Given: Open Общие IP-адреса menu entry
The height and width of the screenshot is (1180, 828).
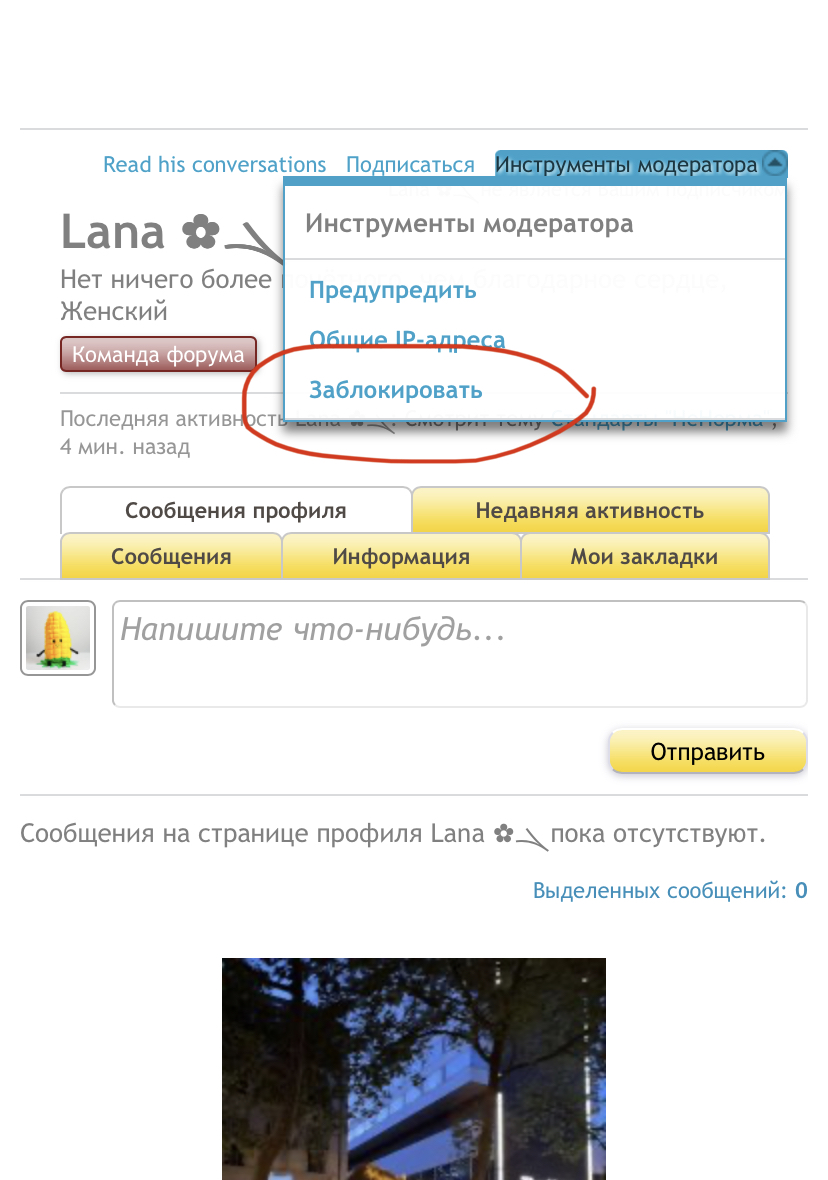Looking at the screenshot, I should (407, 339).
